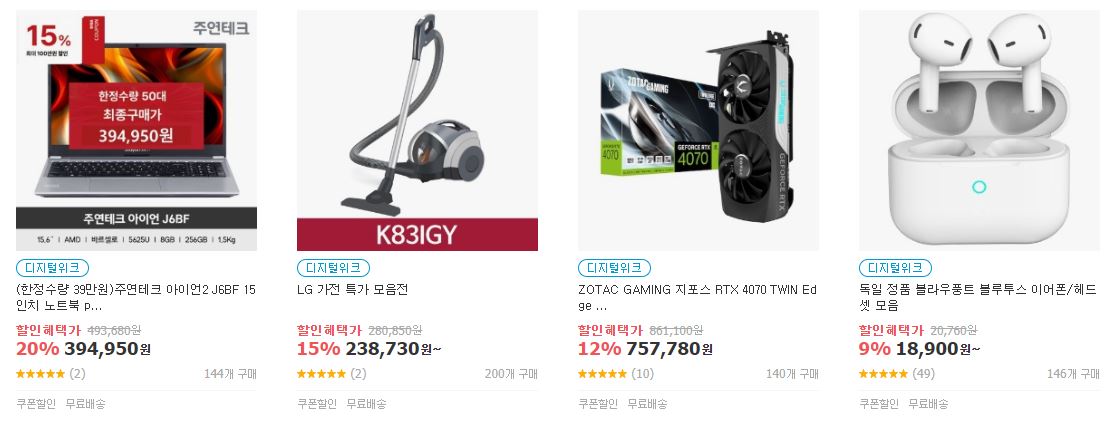Click 디지털위크 badge under the graphics card

(615, 268)
